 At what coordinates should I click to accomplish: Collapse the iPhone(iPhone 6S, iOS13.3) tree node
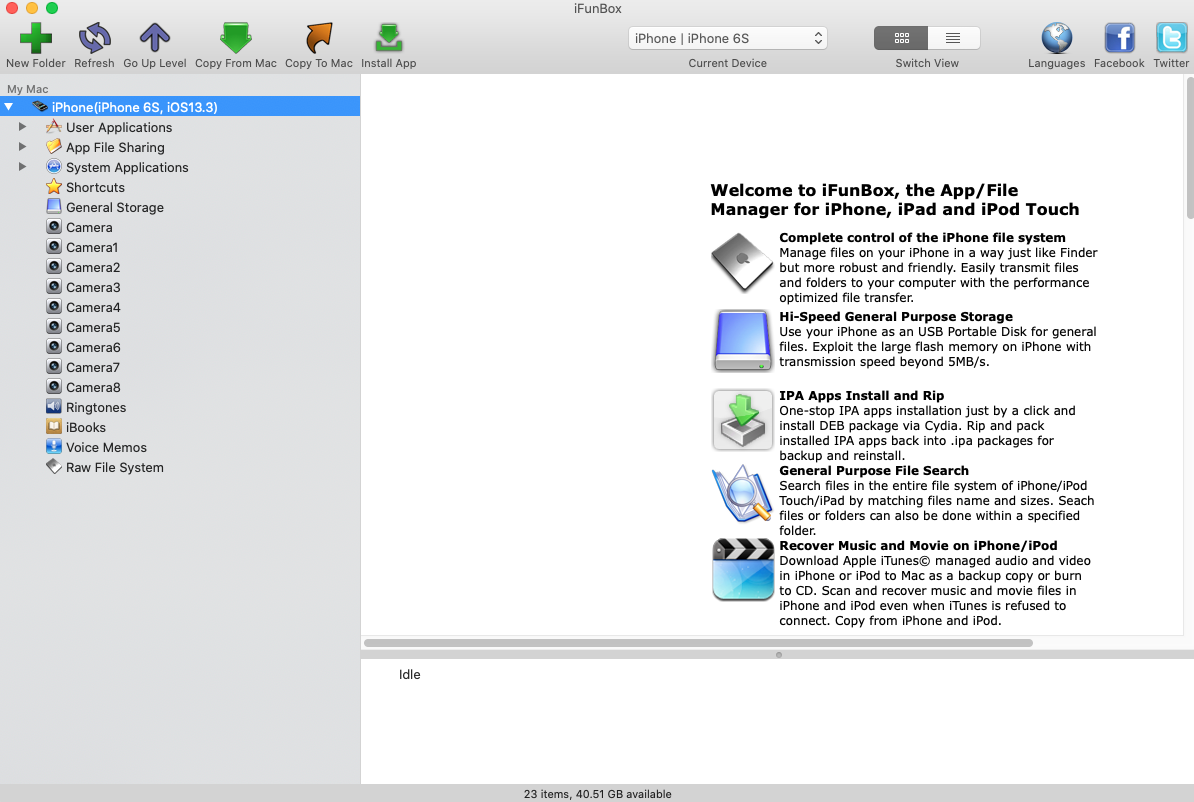click(9, 107)
